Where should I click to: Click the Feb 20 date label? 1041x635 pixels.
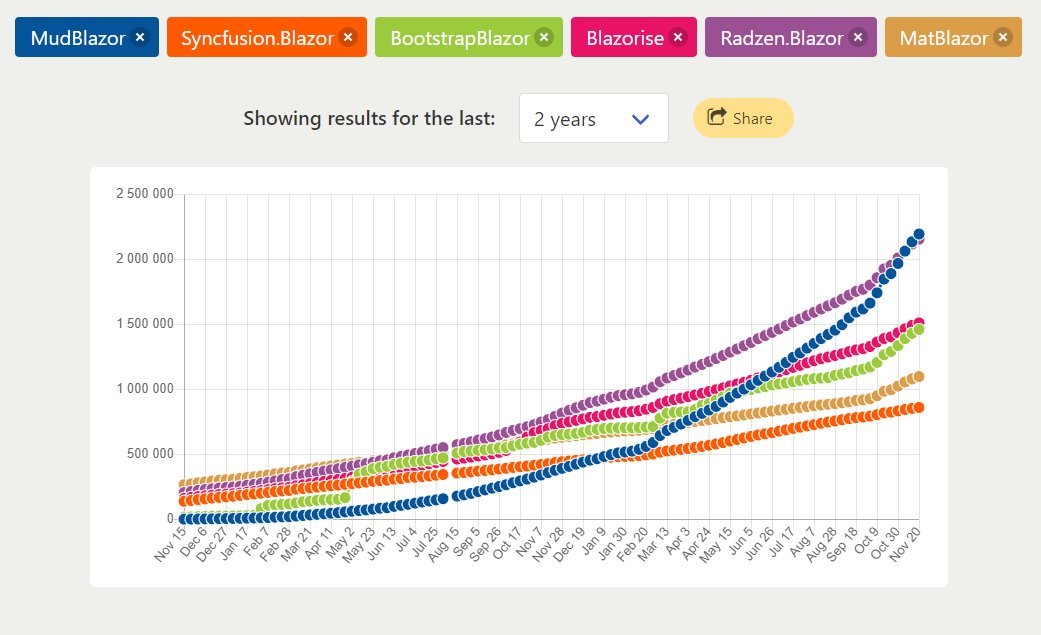pyautogui.click(x=632, y=544)
